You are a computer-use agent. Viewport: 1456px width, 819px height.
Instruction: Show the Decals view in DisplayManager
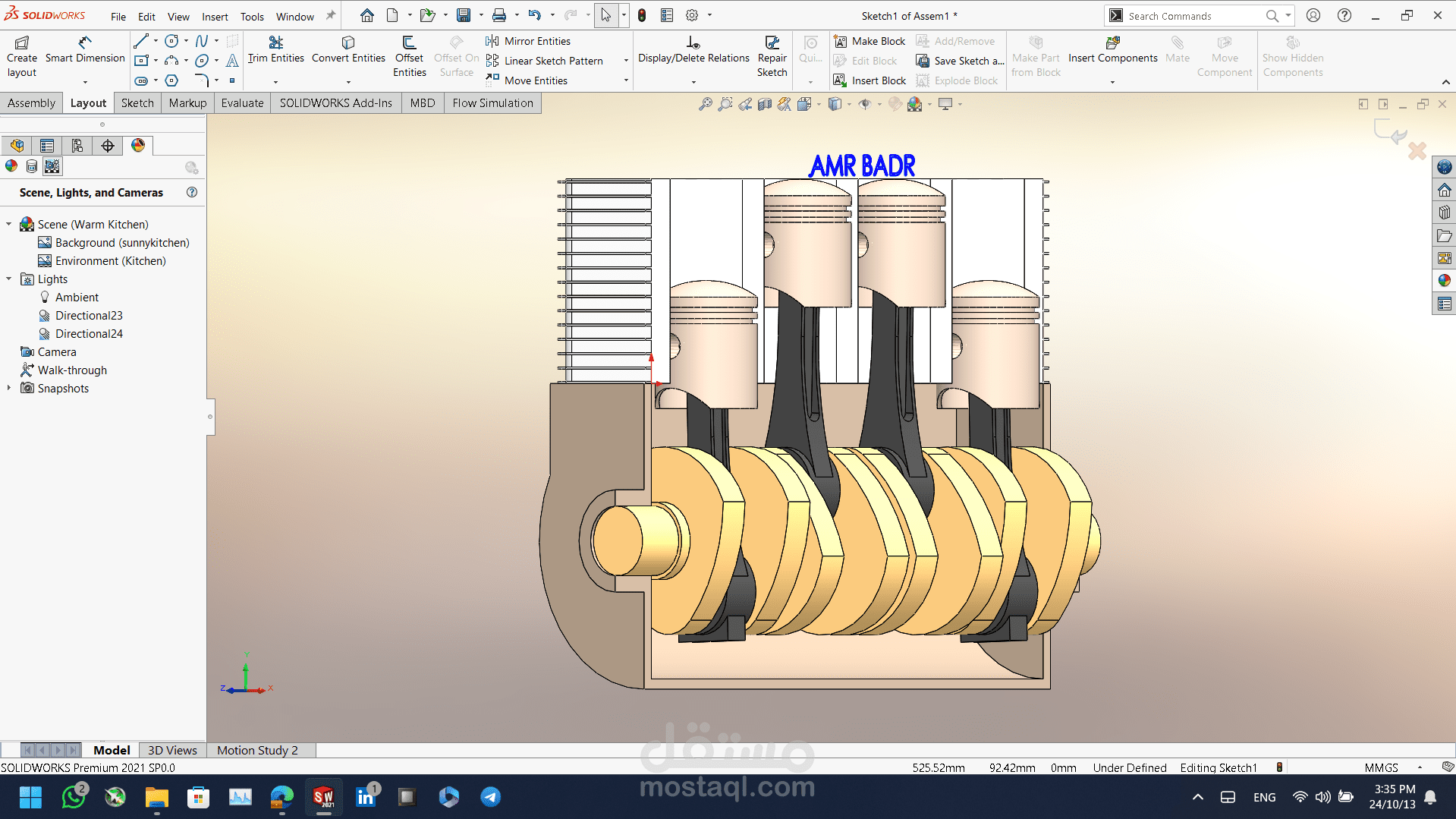pyautogui.click(x=32, y=166)
